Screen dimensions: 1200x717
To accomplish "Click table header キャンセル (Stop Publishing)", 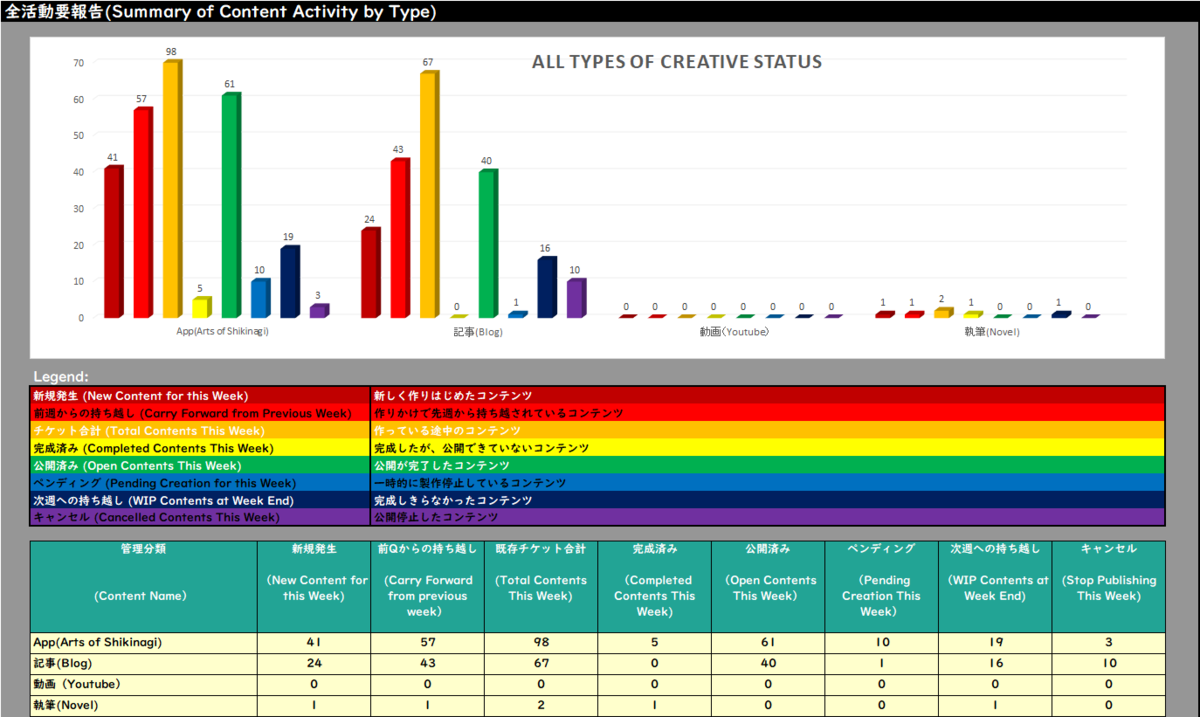I will (1109, 586).
